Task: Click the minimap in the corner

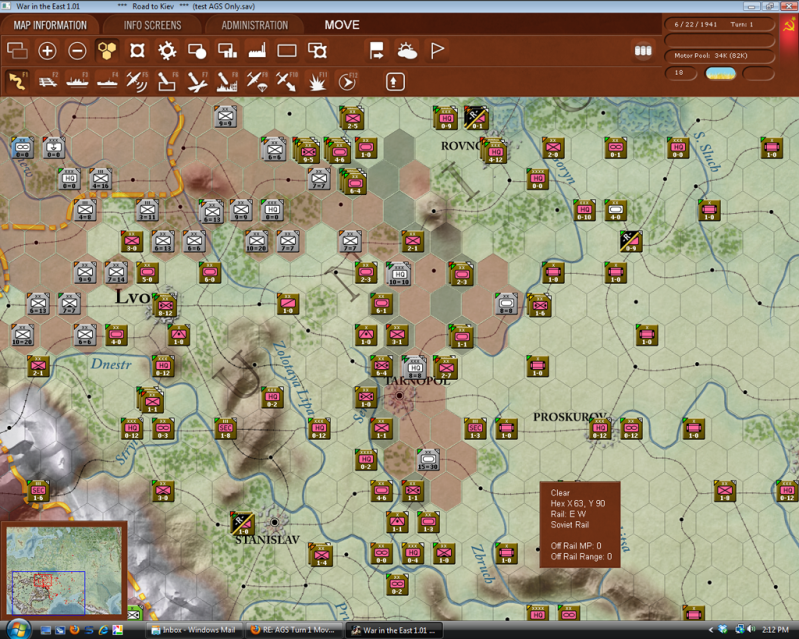Action: [x=64, y=570]
